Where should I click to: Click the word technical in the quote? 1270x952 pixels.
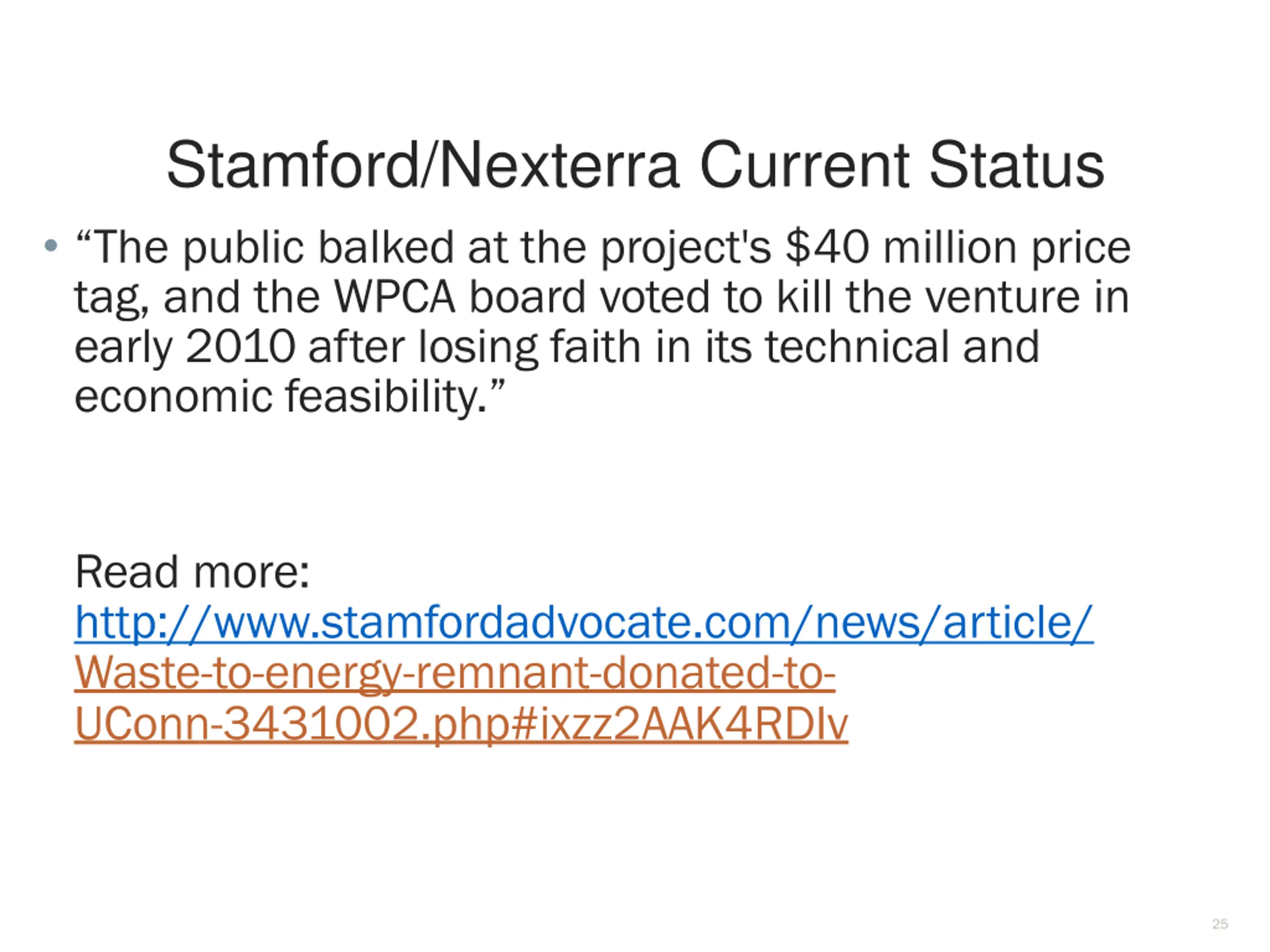[857, 347]
